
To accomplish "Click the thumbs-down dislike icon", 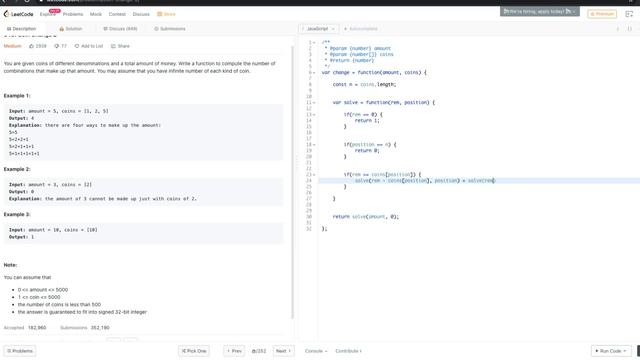I will tap(57, 46).
